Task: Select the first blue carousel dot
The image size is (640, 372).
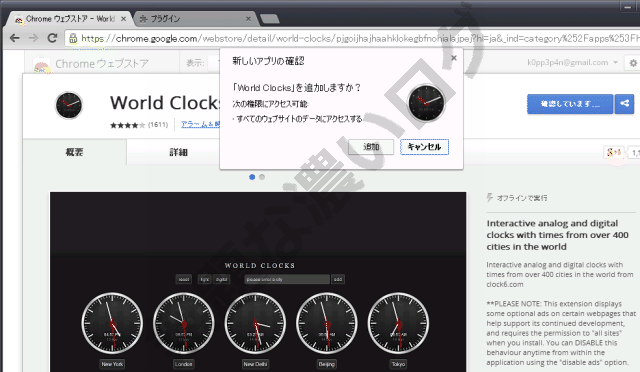Action: point(252,177)
